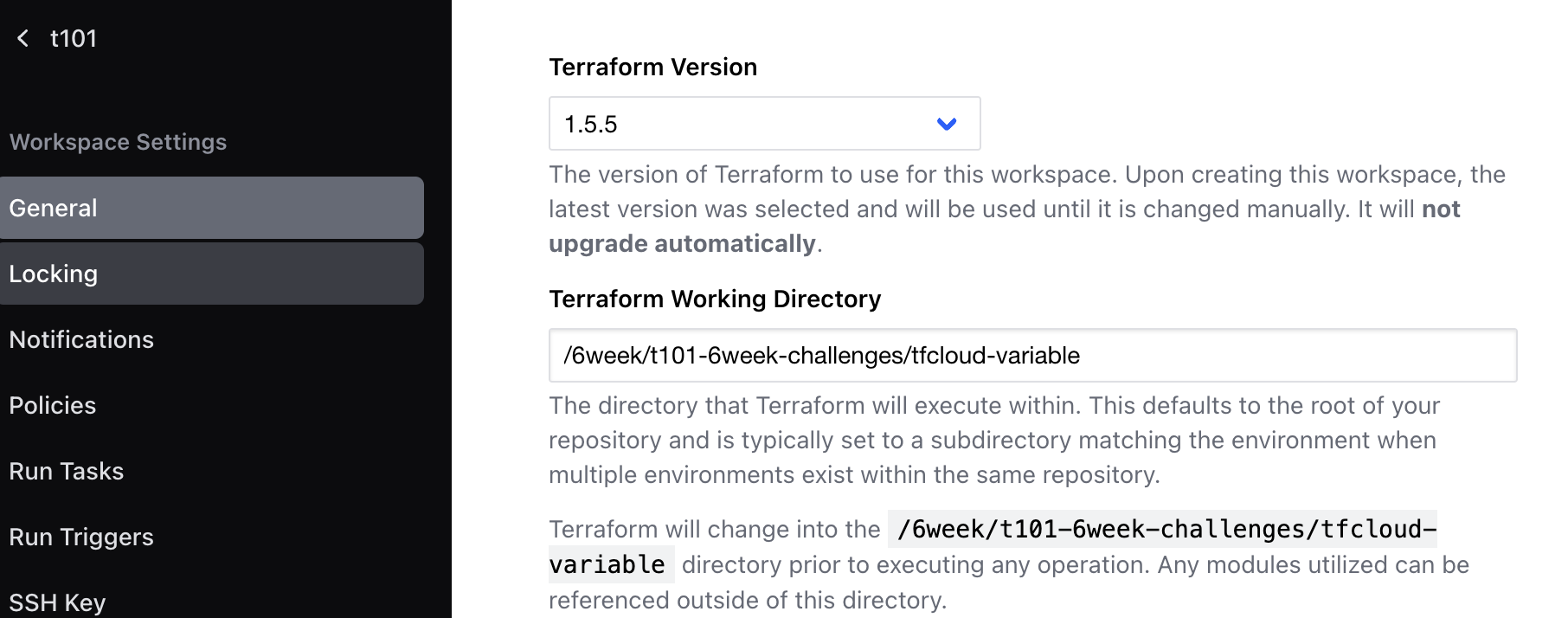1568x618 pixels.
Task: Click the blue chevron arrow in version selector
Action: (x=947, y=124)
